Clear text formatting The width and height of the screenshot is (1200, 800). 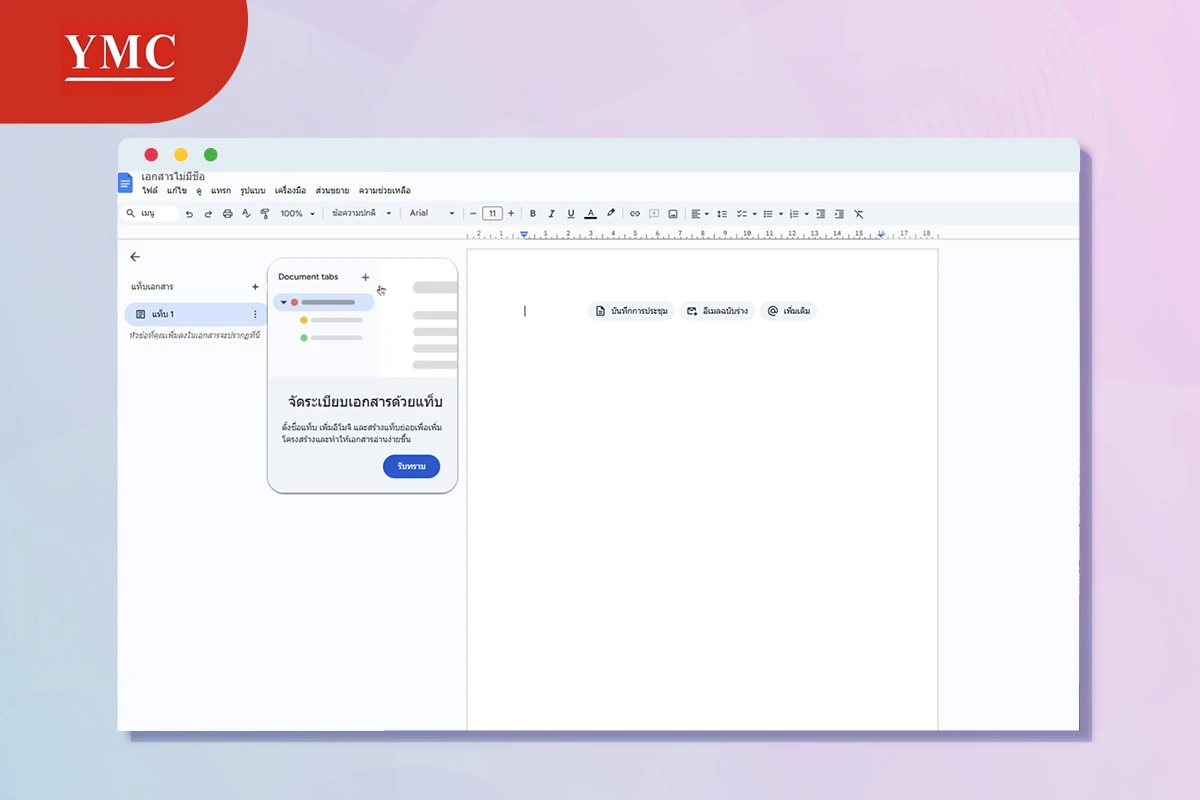(x=858, y=213)
